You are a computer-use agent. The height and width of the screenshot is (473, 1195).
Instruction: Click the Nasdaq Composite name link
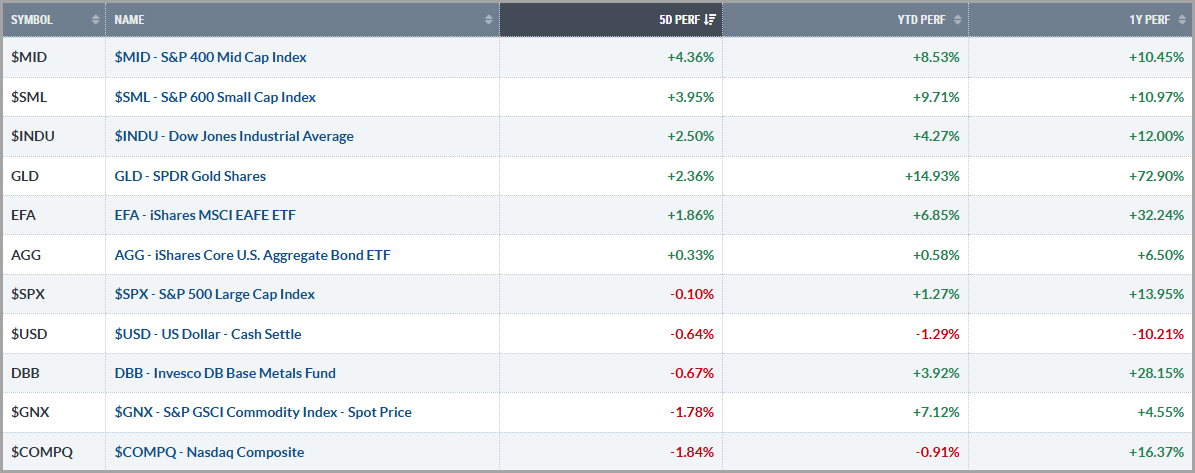point(209,452)
